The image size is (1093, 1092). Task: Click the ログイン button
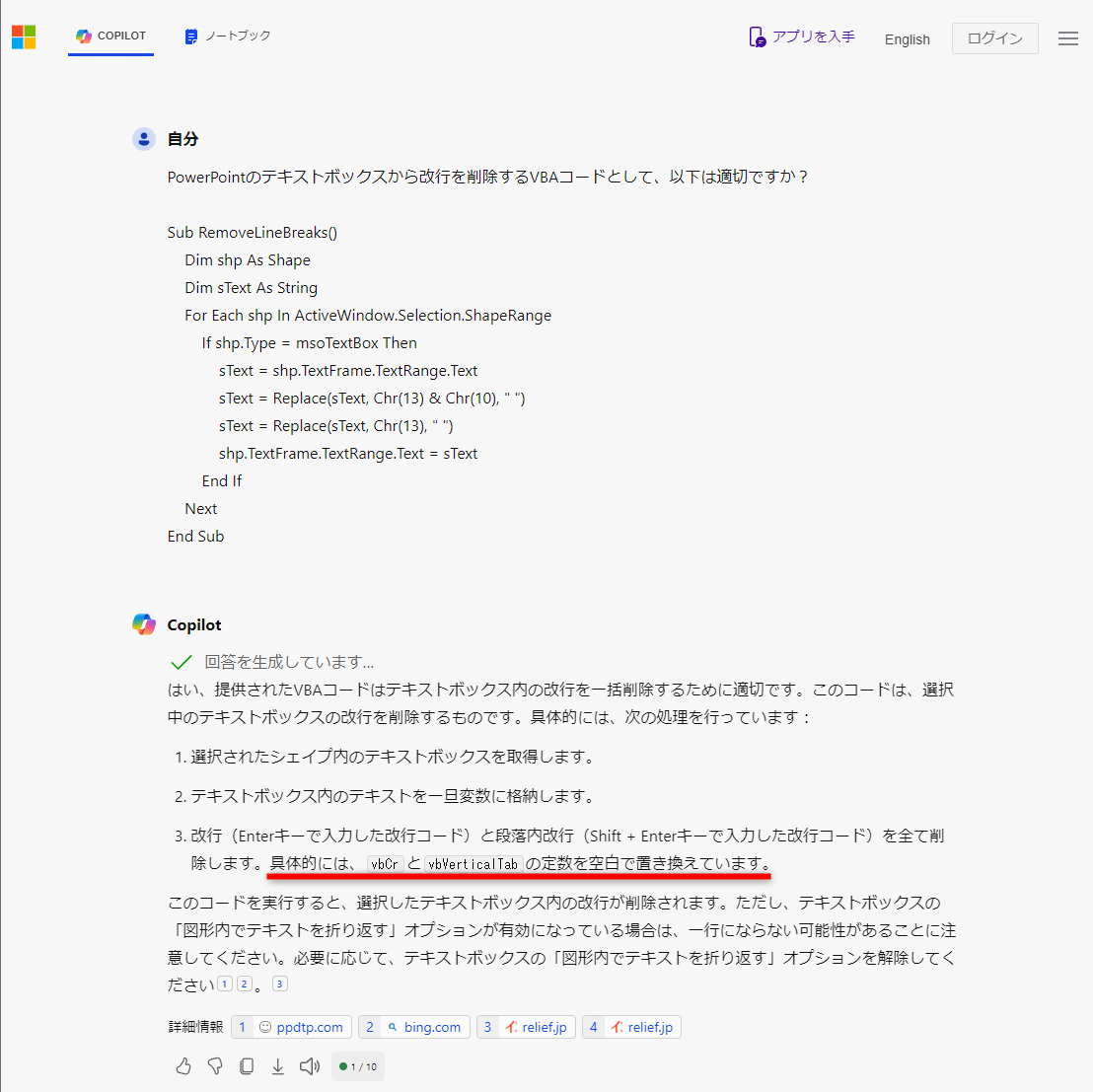coord(994,38)
